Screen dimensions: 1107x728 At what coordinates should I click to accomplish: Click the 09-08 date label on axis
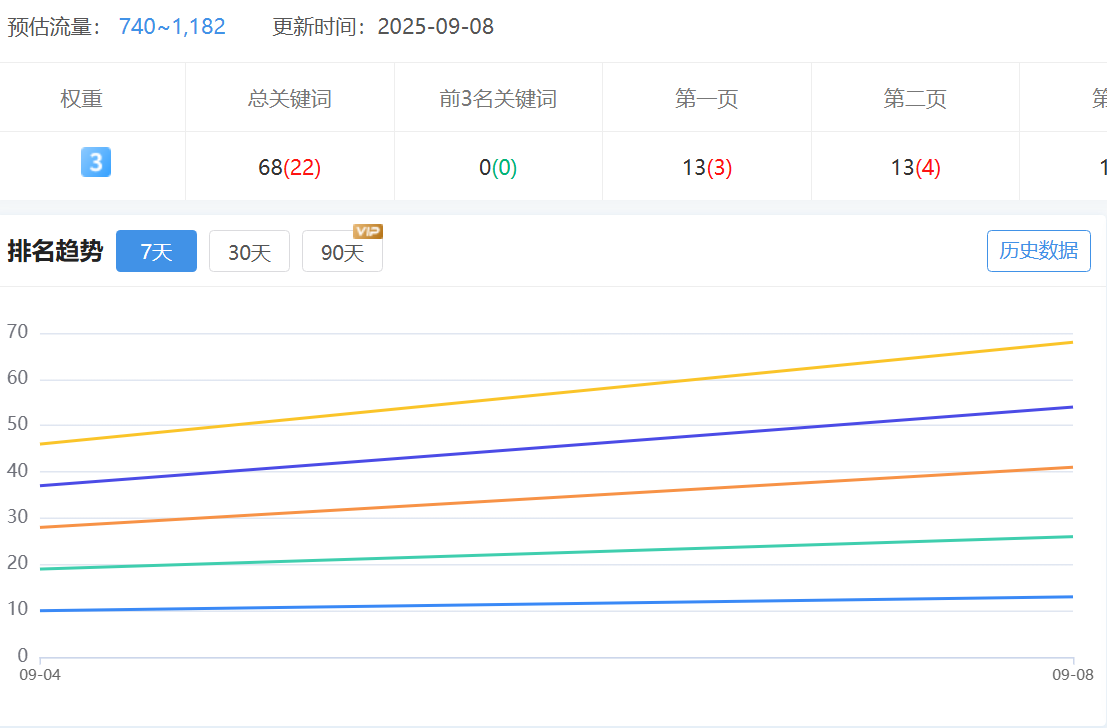[1072, 675]
